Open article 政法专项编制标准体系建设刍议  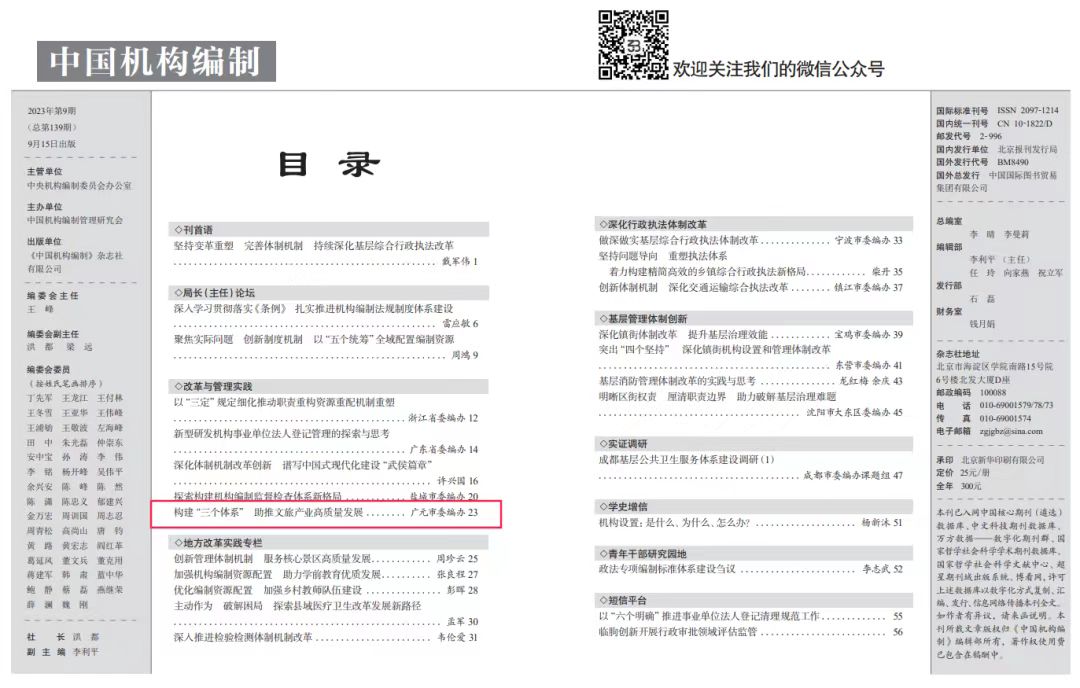tap(667, 569)
